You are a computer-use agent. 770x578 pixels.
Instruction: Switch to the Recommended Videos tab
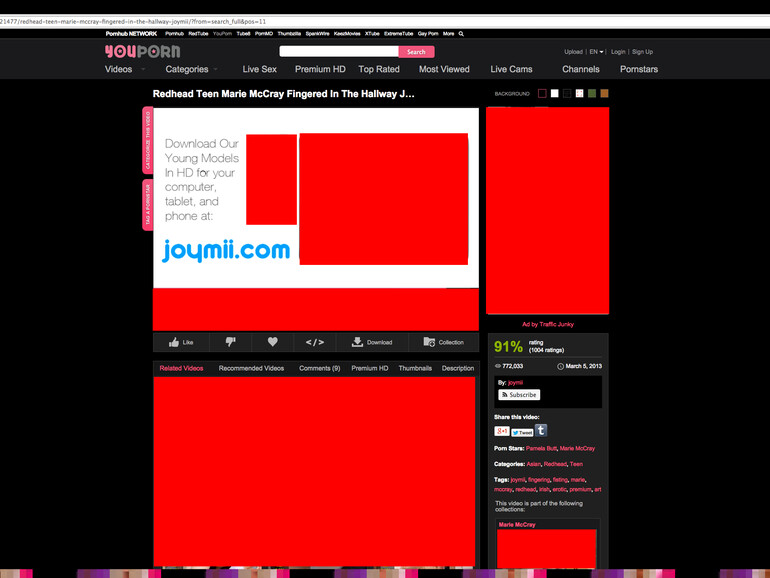click(x=251, y=368)
